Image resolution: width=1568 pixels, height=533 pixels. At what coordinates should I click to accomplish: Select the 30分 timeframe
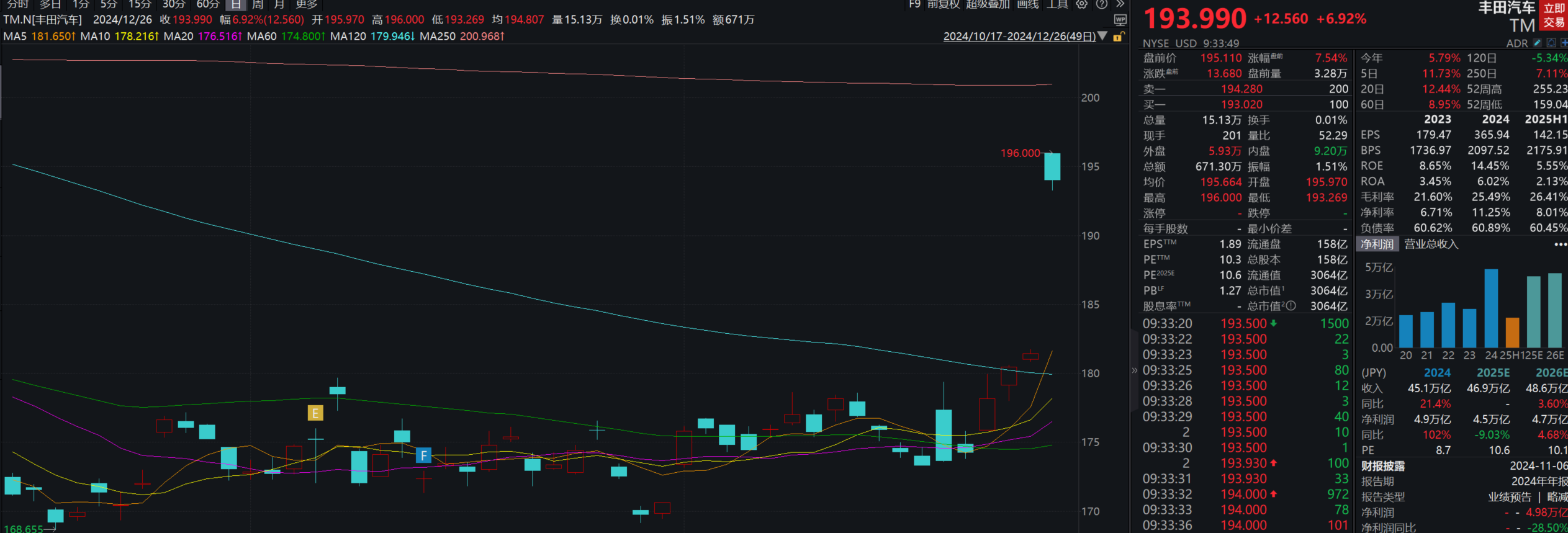click(x=174, y=4)
